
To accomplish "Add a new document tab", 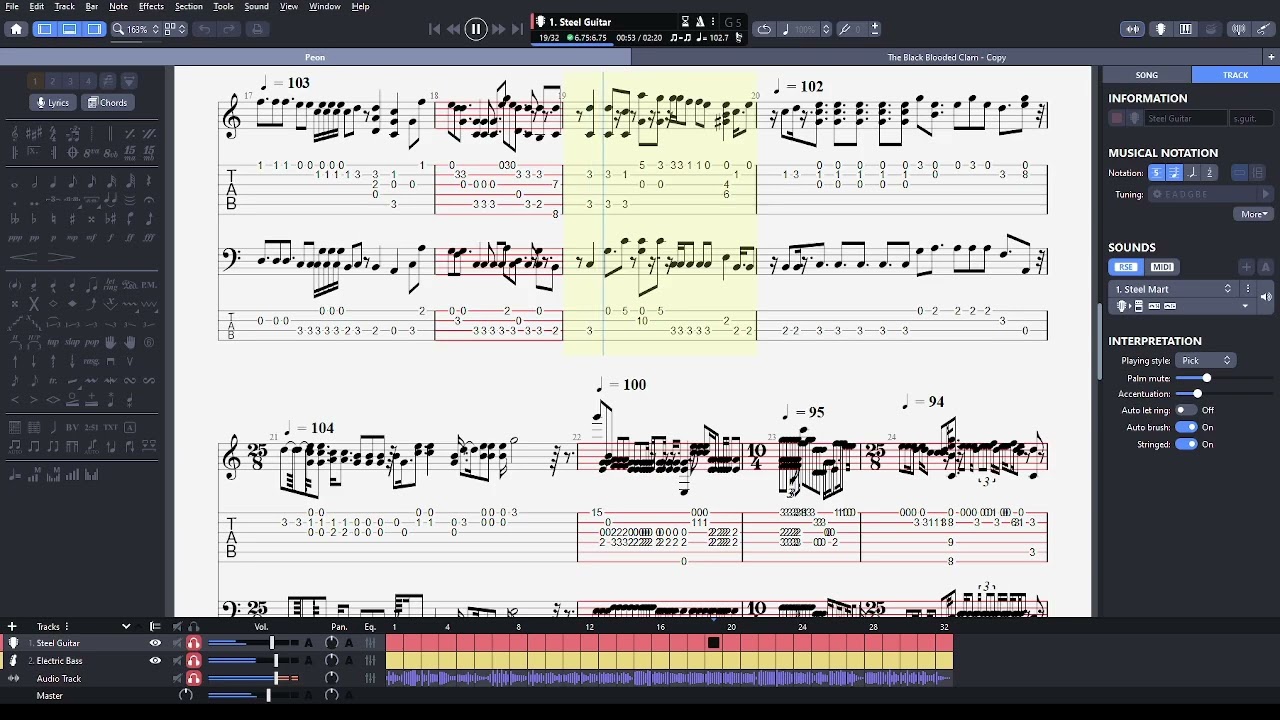I will (1271, 57).
